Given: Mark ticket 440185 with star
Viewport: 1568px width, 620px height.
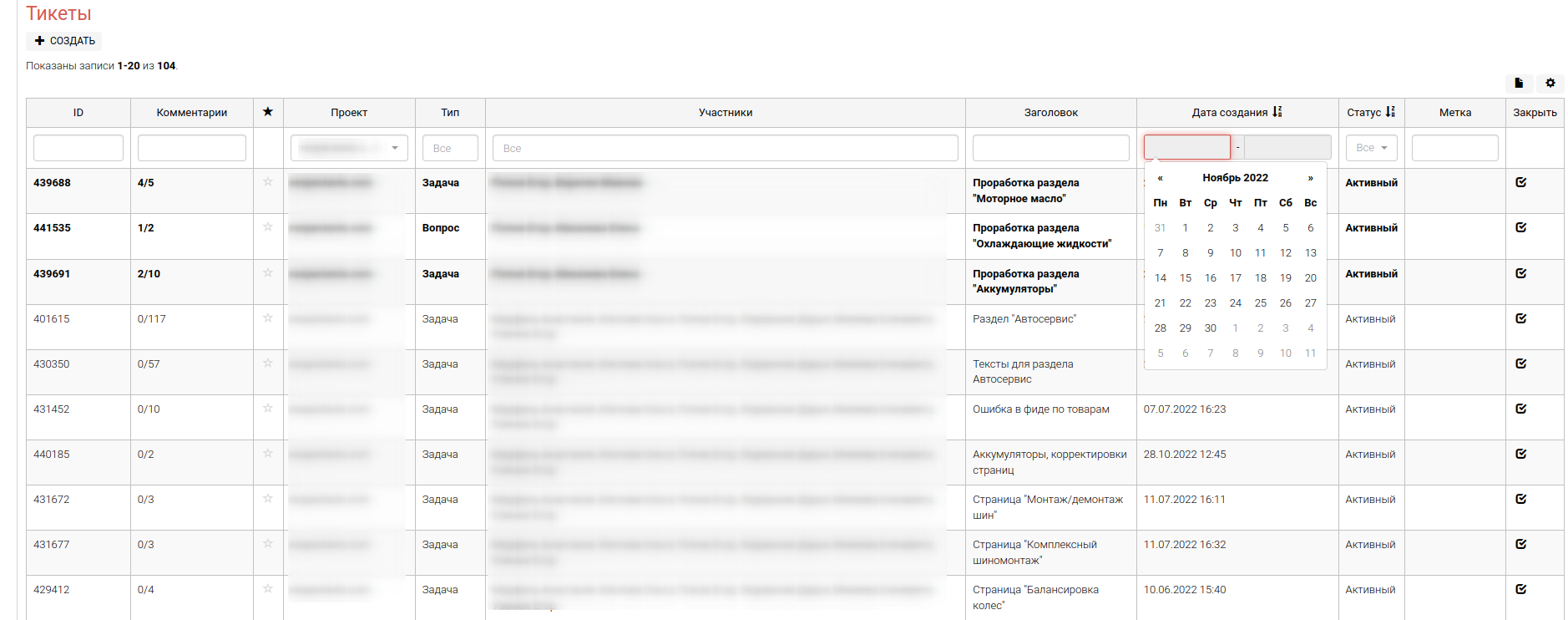Looking at the screenshot, I should 267,454.
